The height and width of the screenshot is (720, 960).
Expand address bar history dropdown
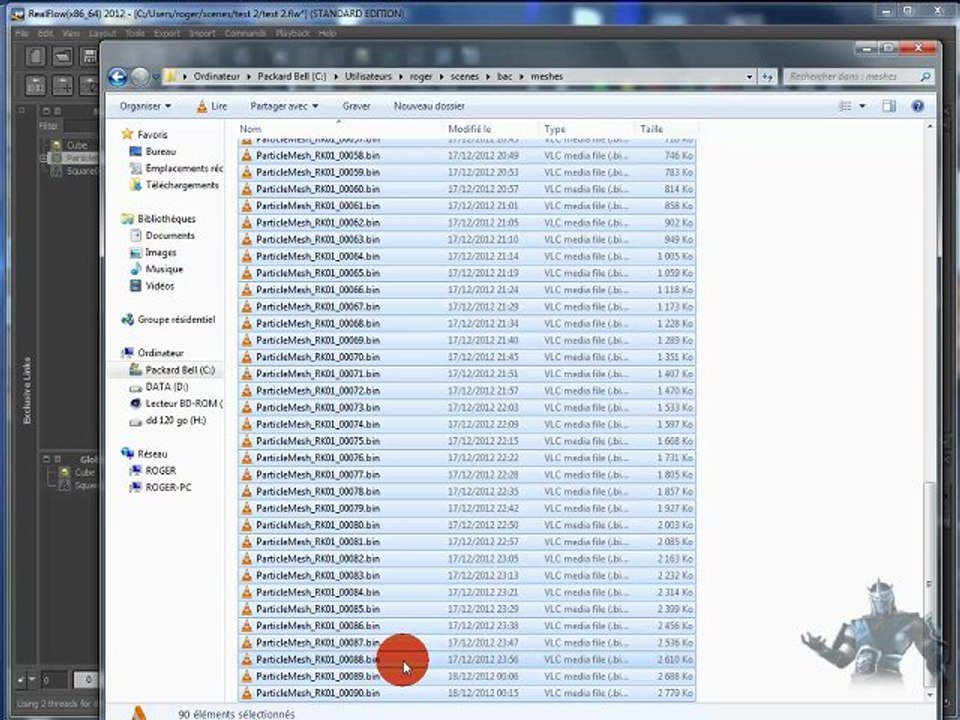click(x=749, y=77)
